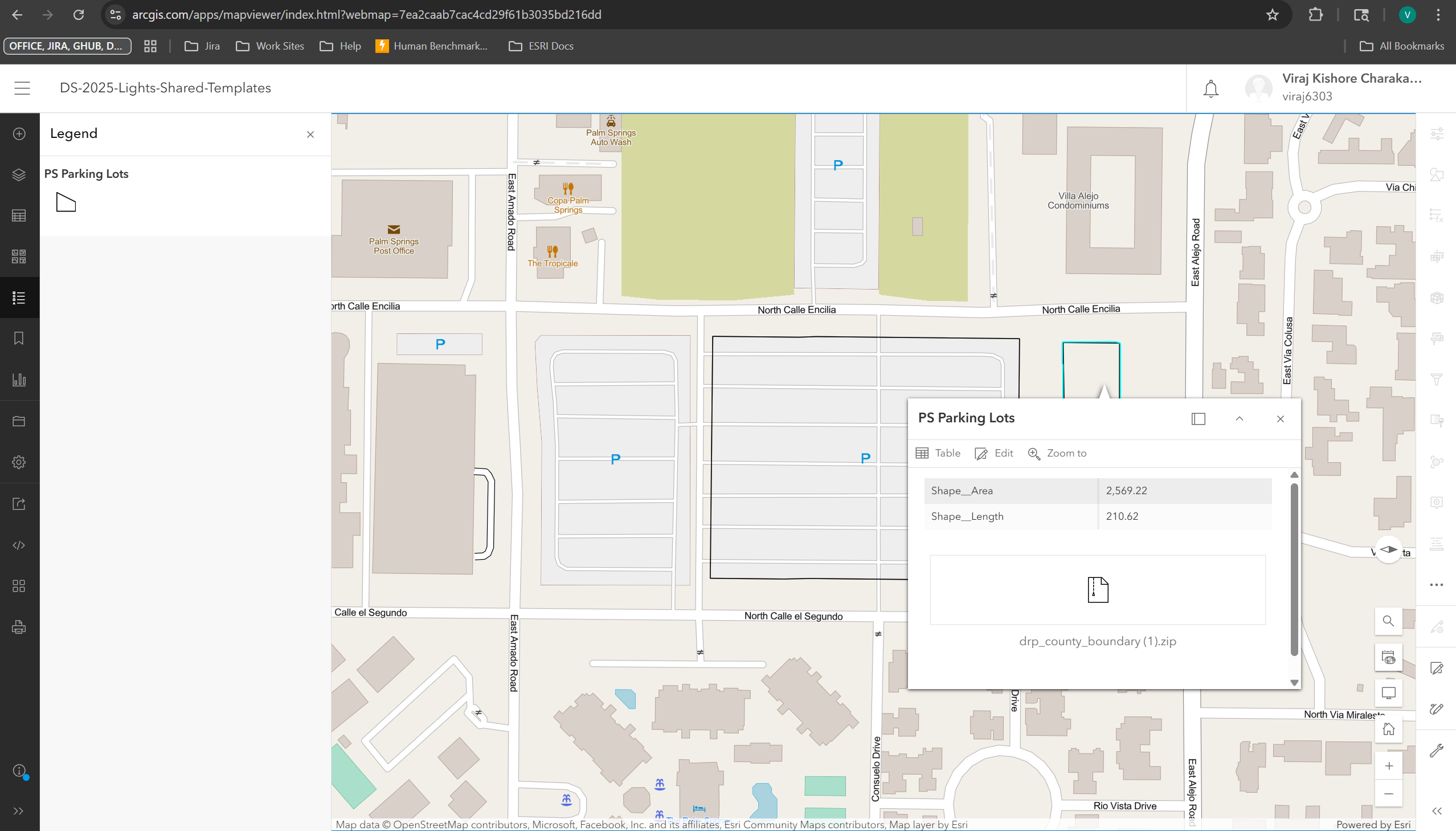Close the Legend panel
Viewport: 1456px width, 831px height.
pyautogui.click(x=310, y=135)
